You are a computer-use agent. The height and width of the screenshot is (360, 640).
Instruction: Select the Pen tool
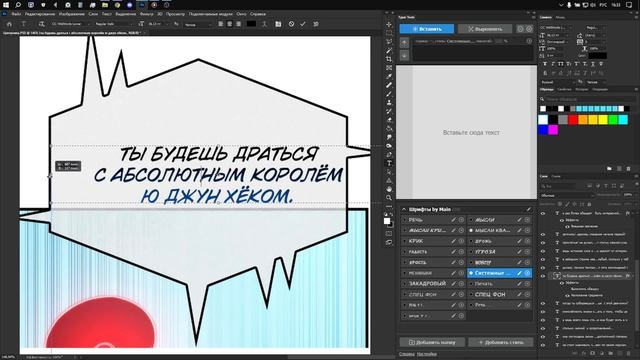(389, 154)
